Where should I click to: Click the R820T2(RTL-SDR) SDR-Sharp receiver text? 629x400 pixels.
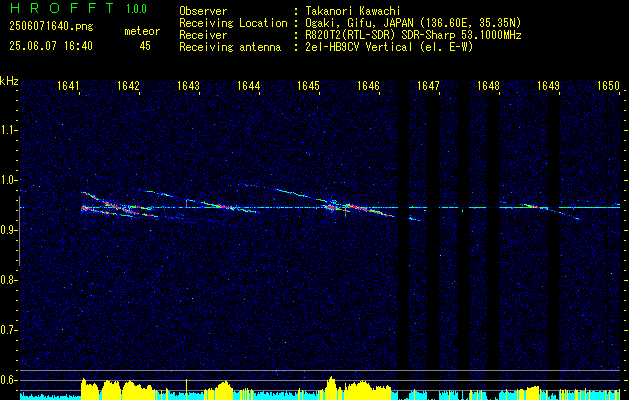413,35
